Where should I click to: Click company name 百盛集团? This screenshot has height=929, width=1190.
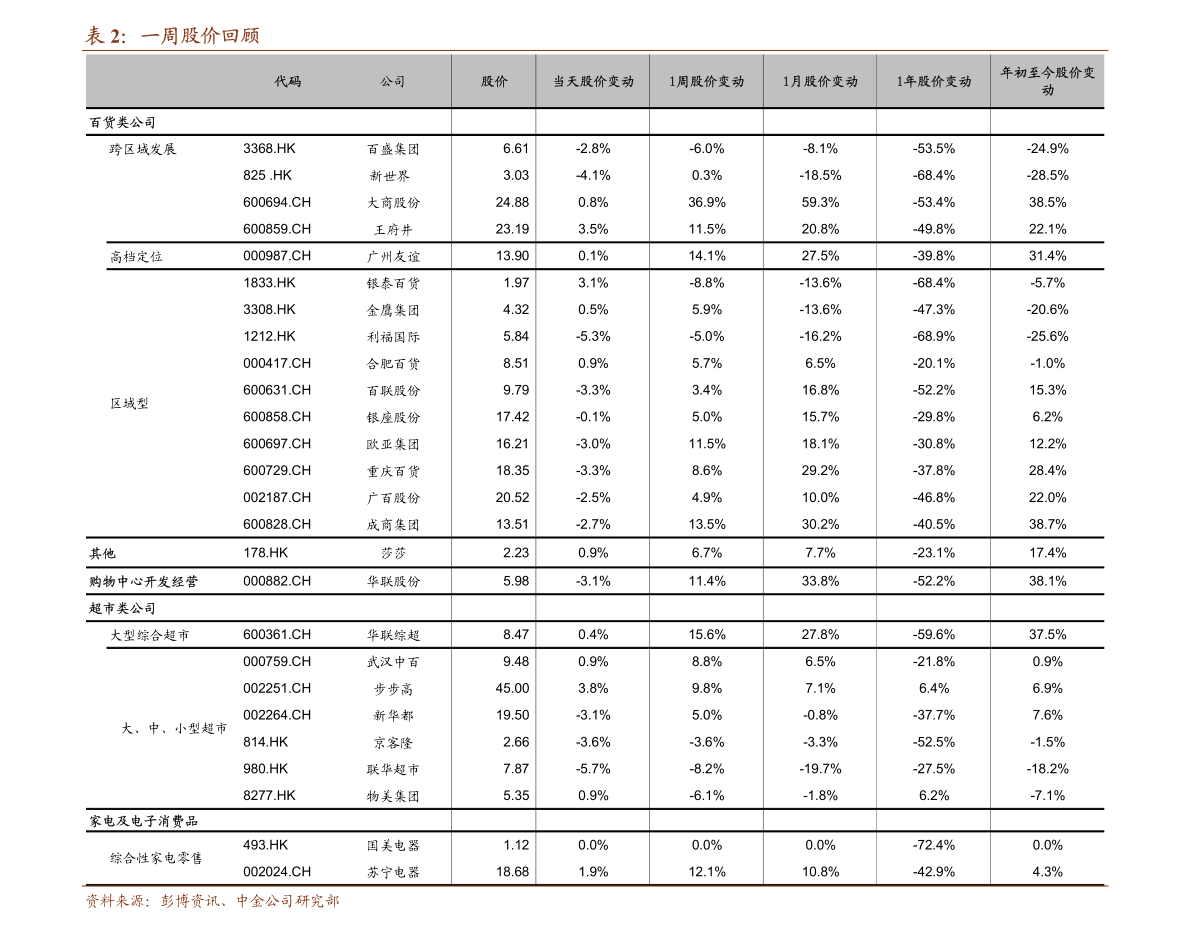point(393,150)
